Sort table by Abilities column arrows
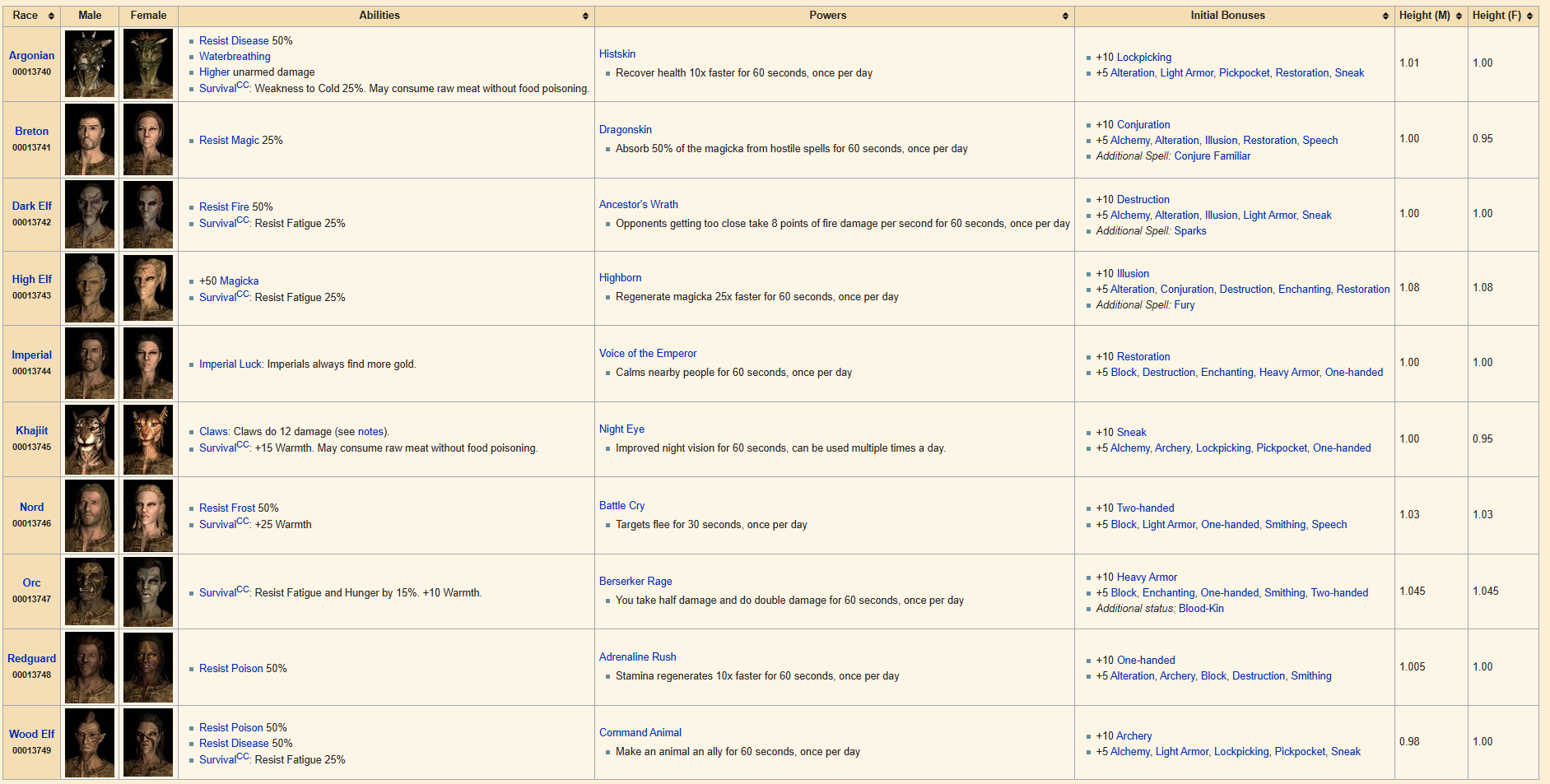 585,16
